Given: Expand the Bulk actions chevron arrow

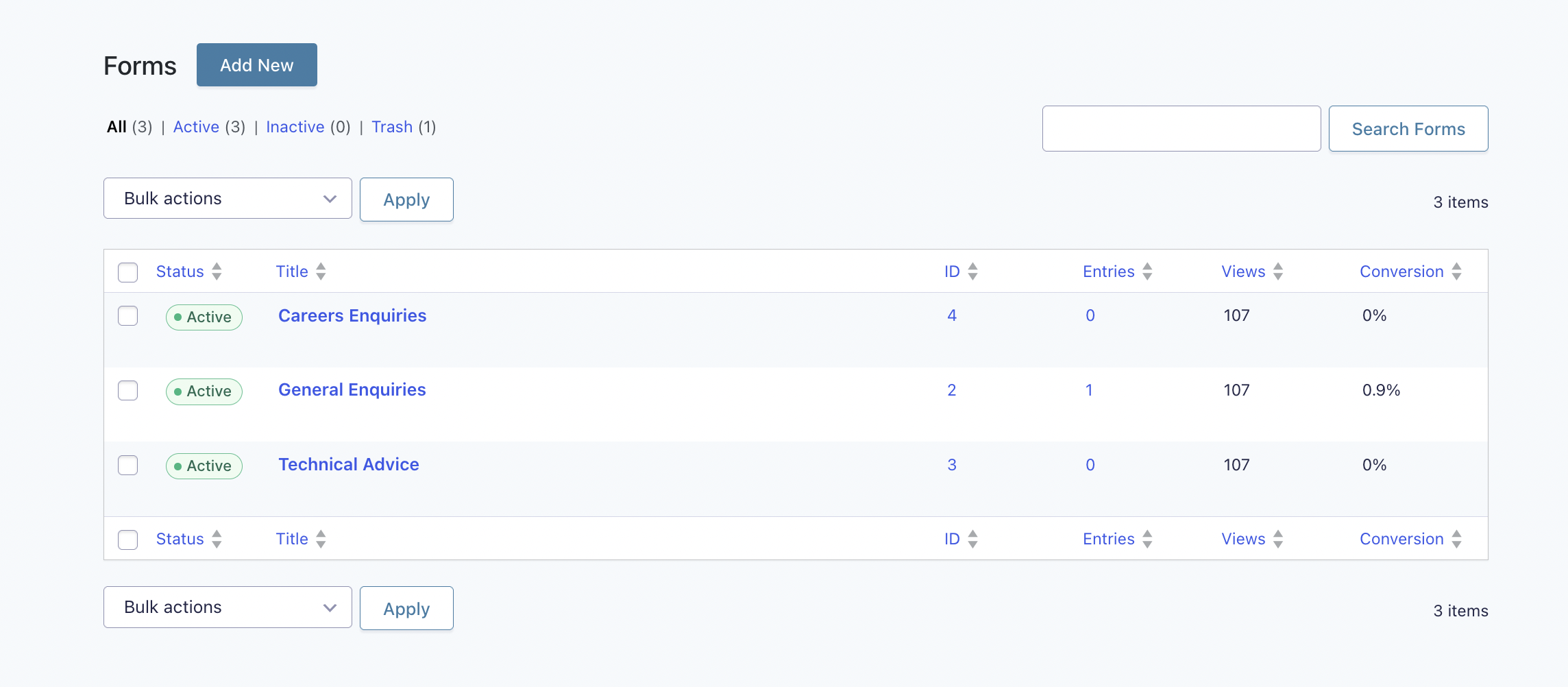Looking at the screenshot, I should tap(331, 198).
